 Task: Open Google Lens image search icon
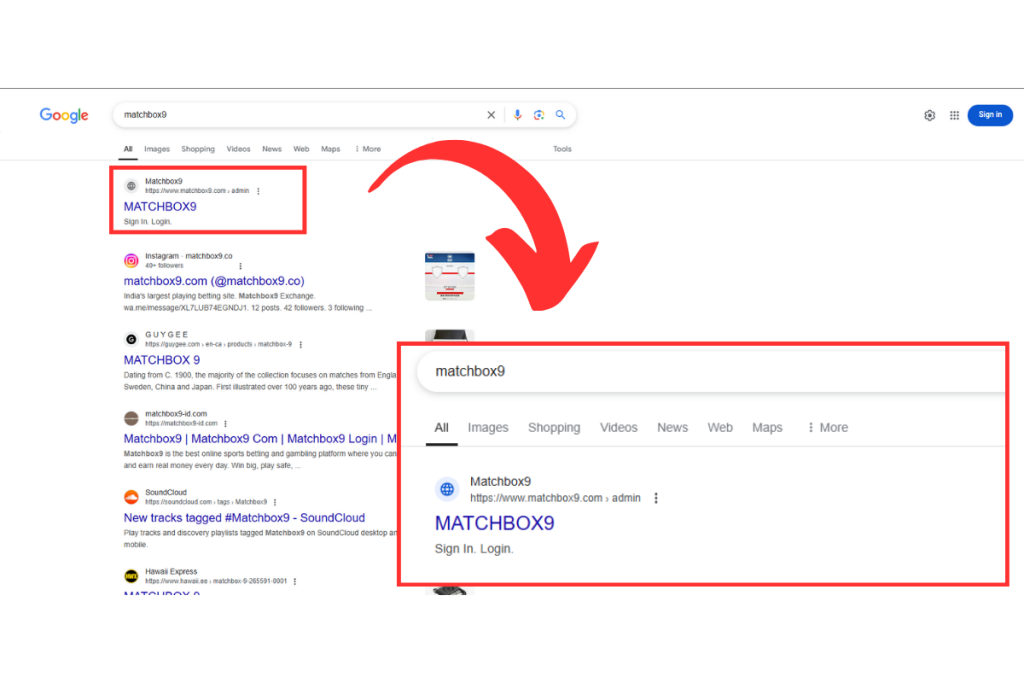pyautogui.click(x=539, y=115)
